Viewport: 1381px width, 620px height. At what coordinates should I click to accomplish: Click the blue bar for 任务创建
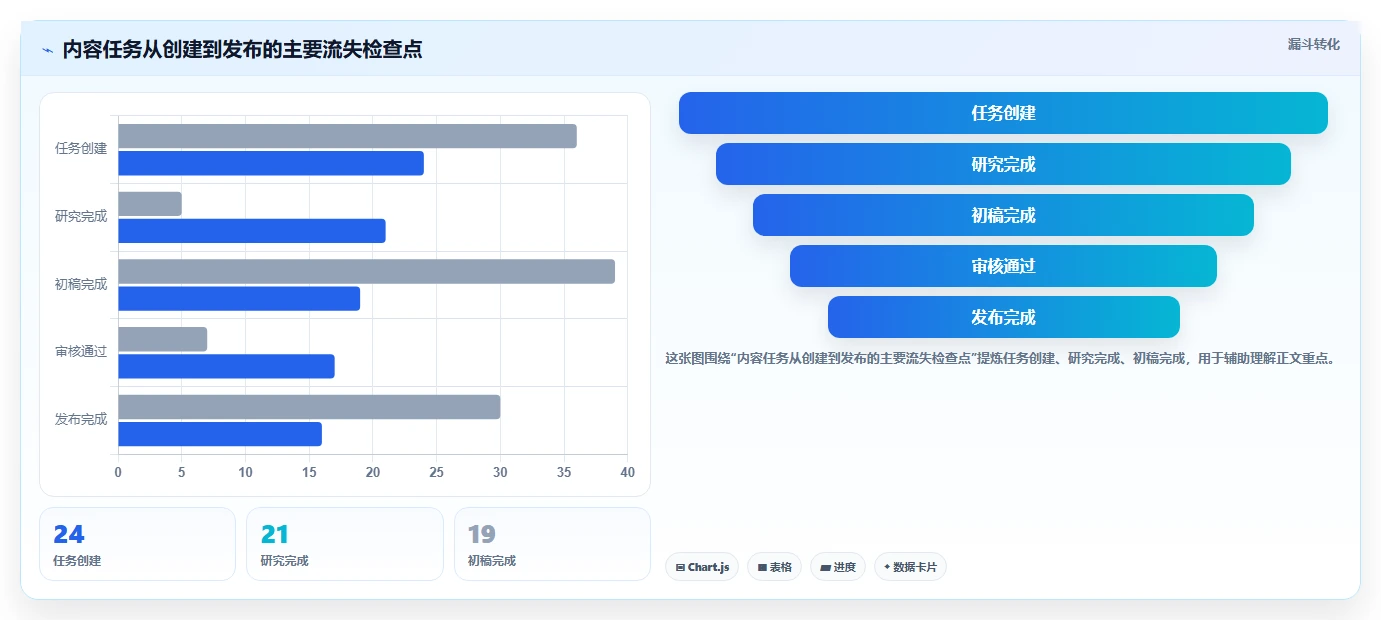click(x=271, y=163)
